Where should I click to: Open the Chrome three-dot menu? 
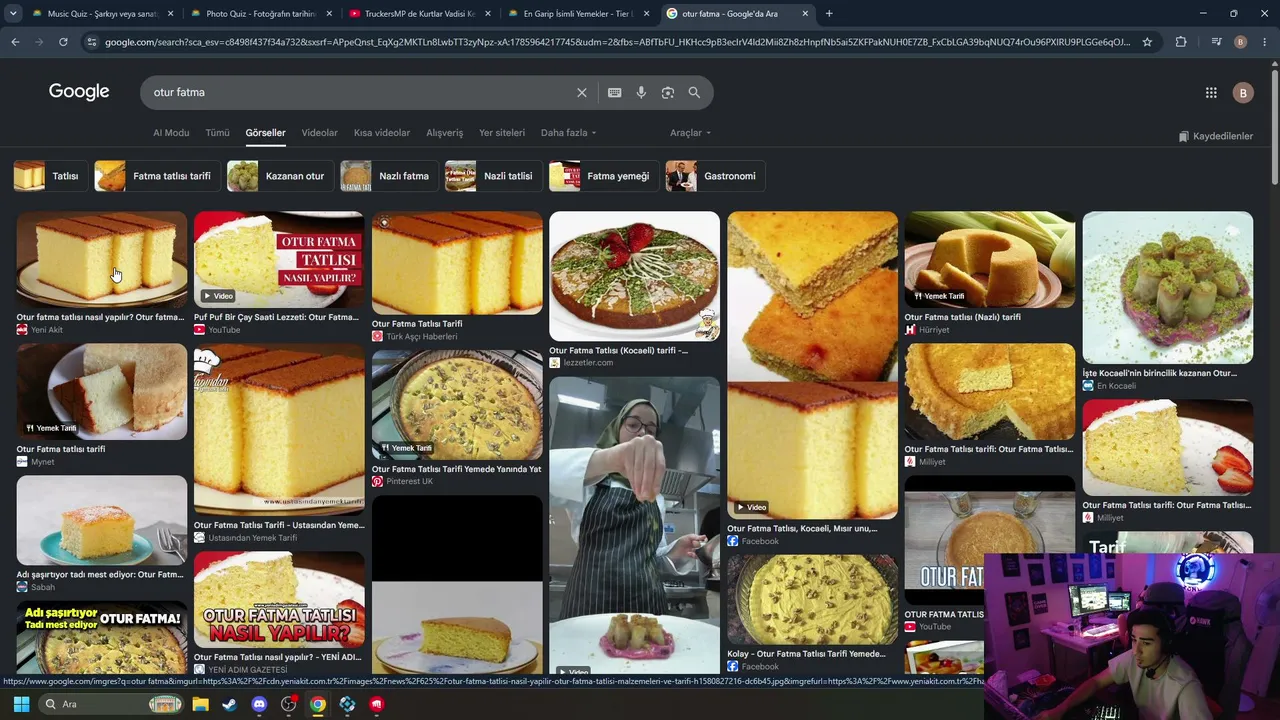[x=1265, y=42]
